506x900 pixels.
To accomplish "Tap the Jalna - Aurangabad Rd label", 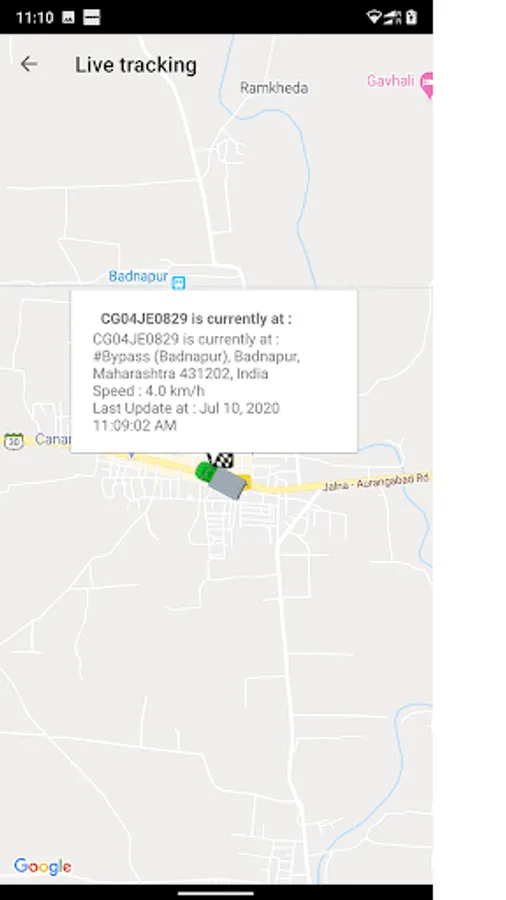I will point(376,482).
